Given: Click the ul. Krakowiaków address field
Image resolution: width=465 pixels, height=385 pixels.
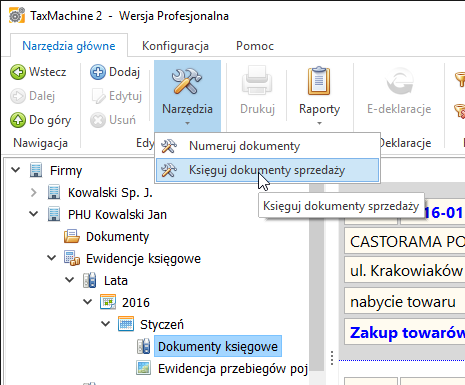Looking at the screenshot, I should tap(405, 270).
